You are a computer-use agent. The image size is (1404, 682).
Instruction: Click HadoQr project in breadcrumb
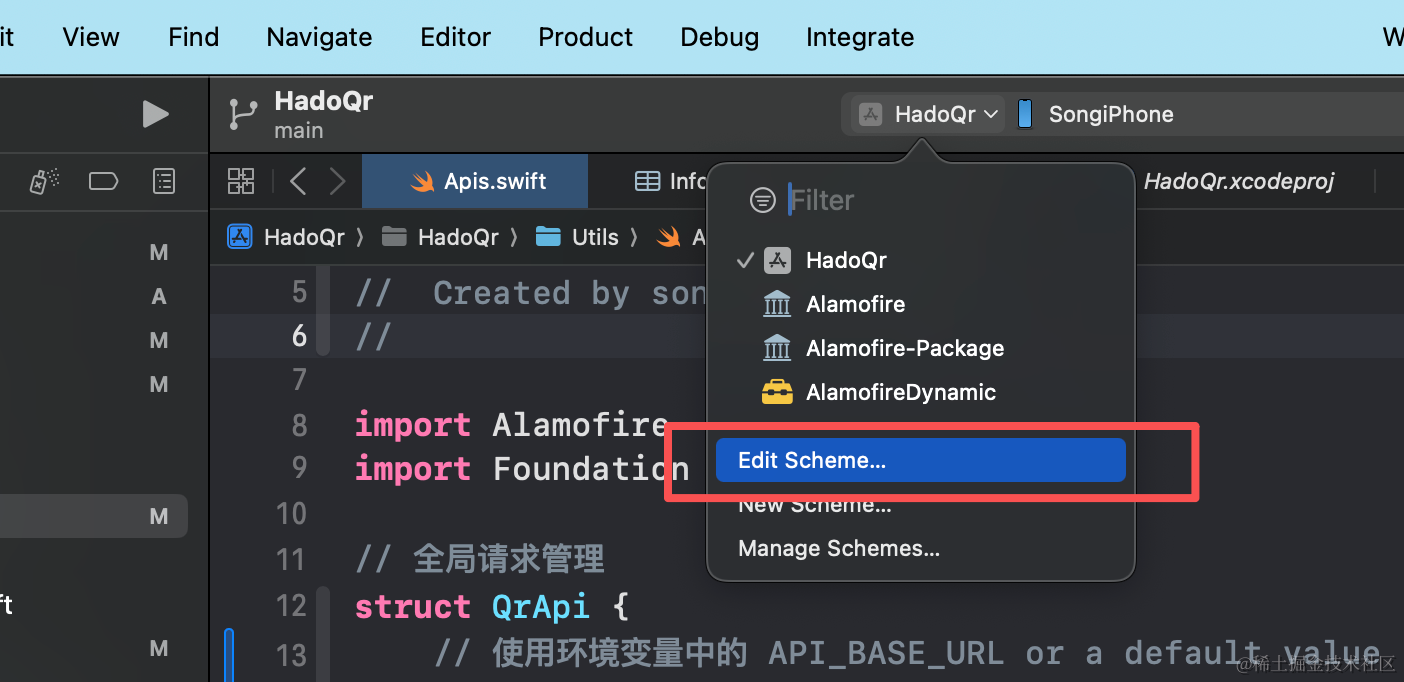tap(304, 237)
